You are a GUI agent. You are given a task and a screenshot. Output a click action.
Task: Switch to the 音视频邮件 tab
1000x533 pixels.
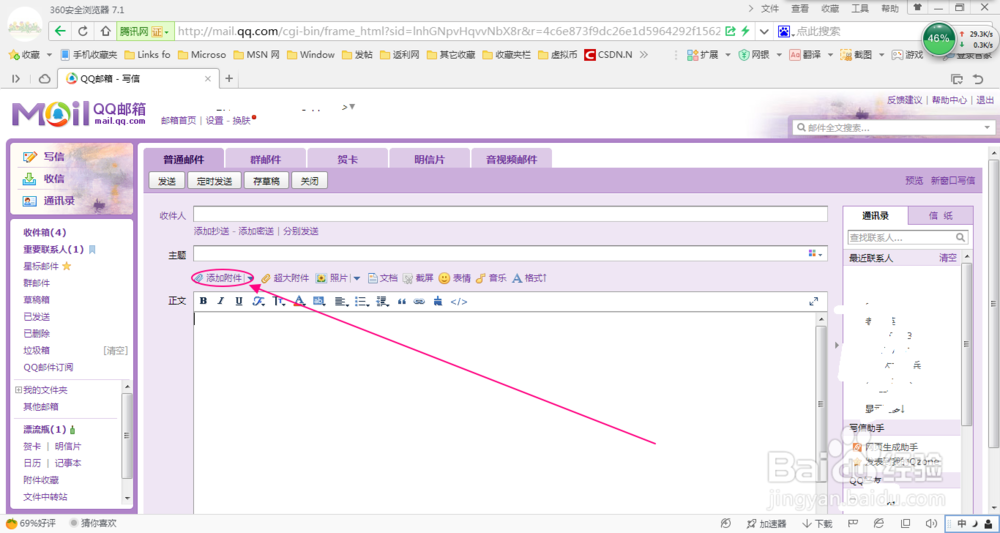click(x=511, y=159)
